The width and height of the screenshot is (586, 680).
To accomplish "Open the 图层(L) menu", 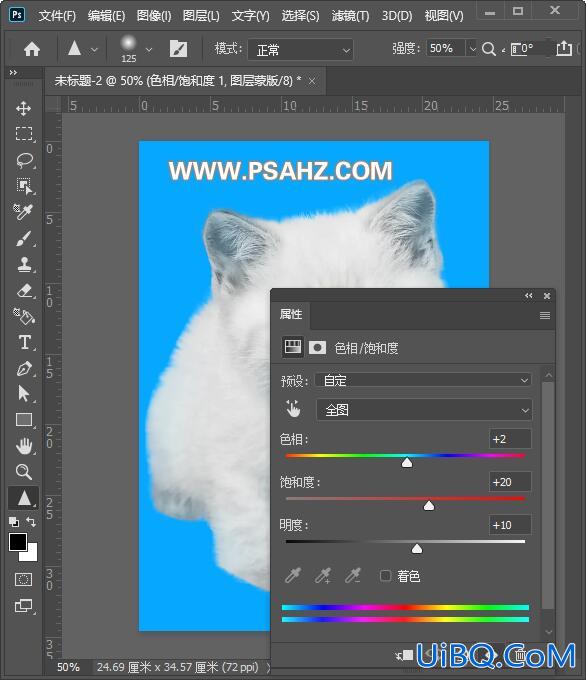I will tap(201, 16).
